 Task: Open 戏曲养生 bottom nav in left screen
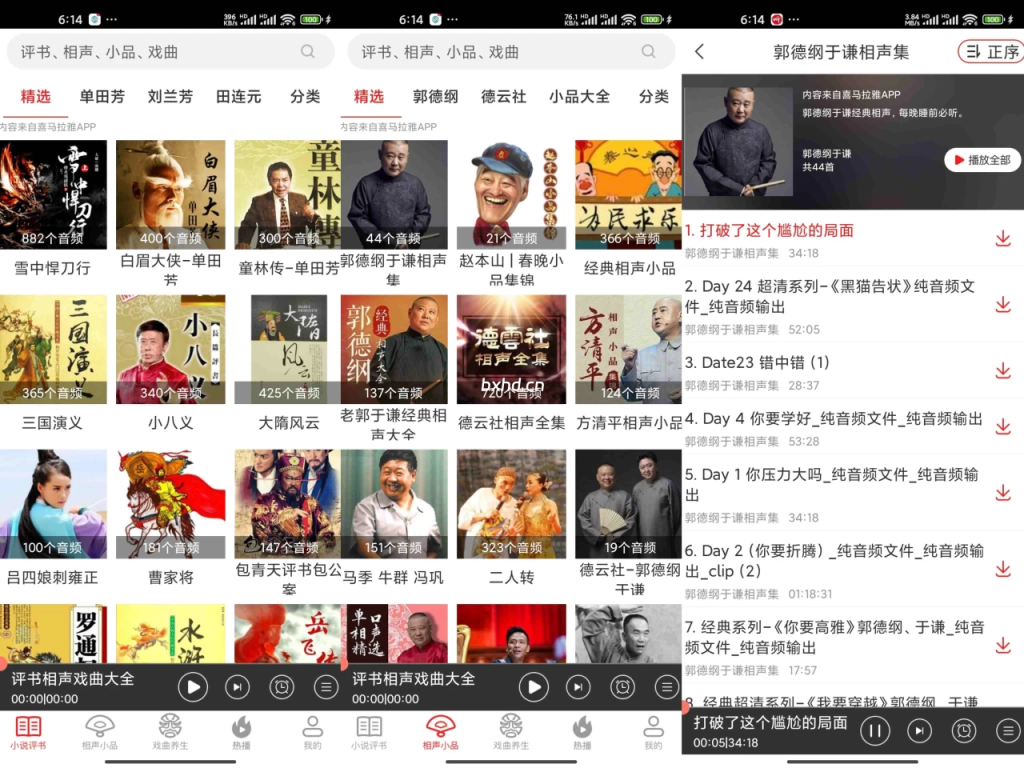[x=170, y=732]
